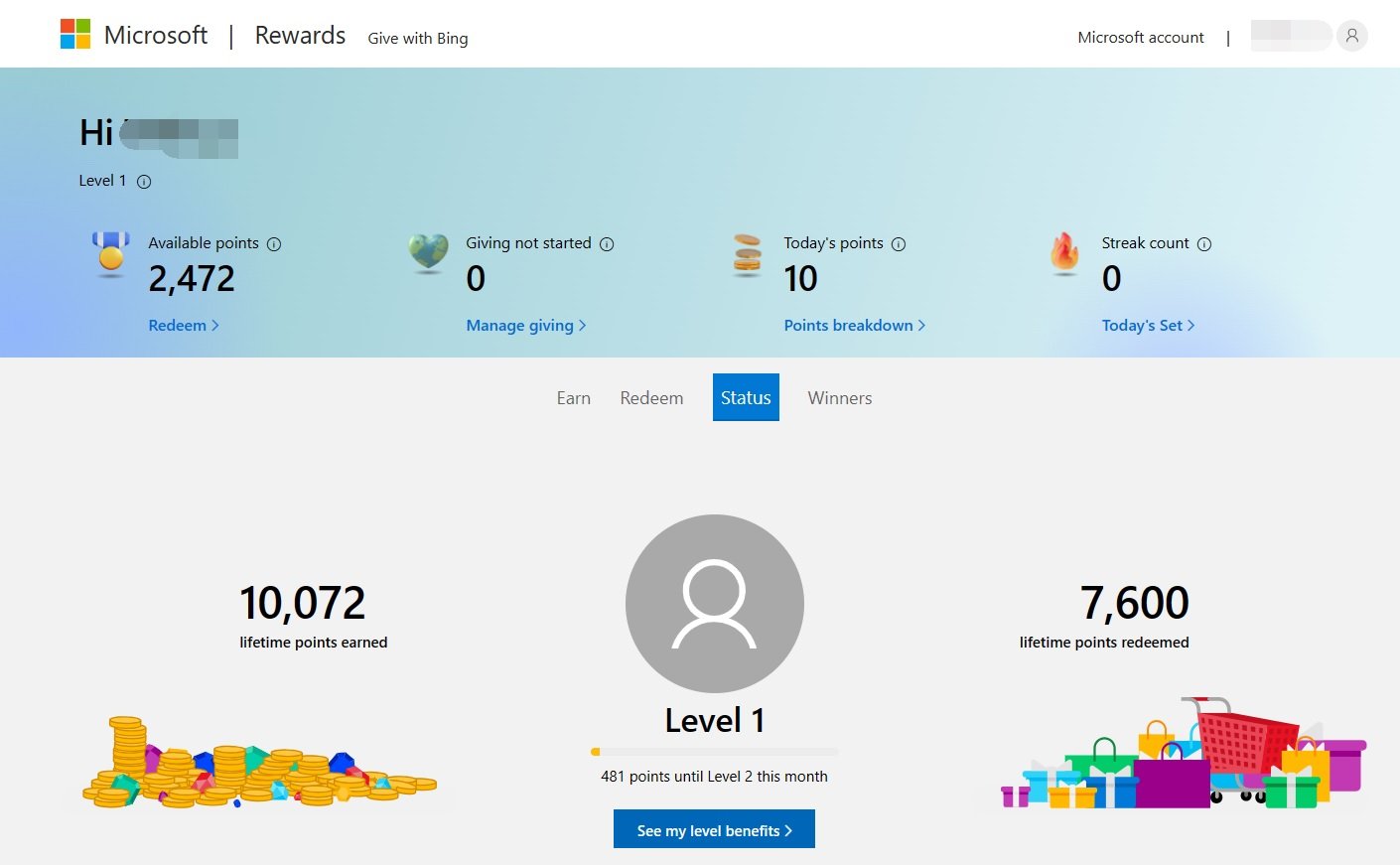The width and height of the screenshot is (1400, 865).
Task: Open the Today's Set link
Action: coord(1149,326)
